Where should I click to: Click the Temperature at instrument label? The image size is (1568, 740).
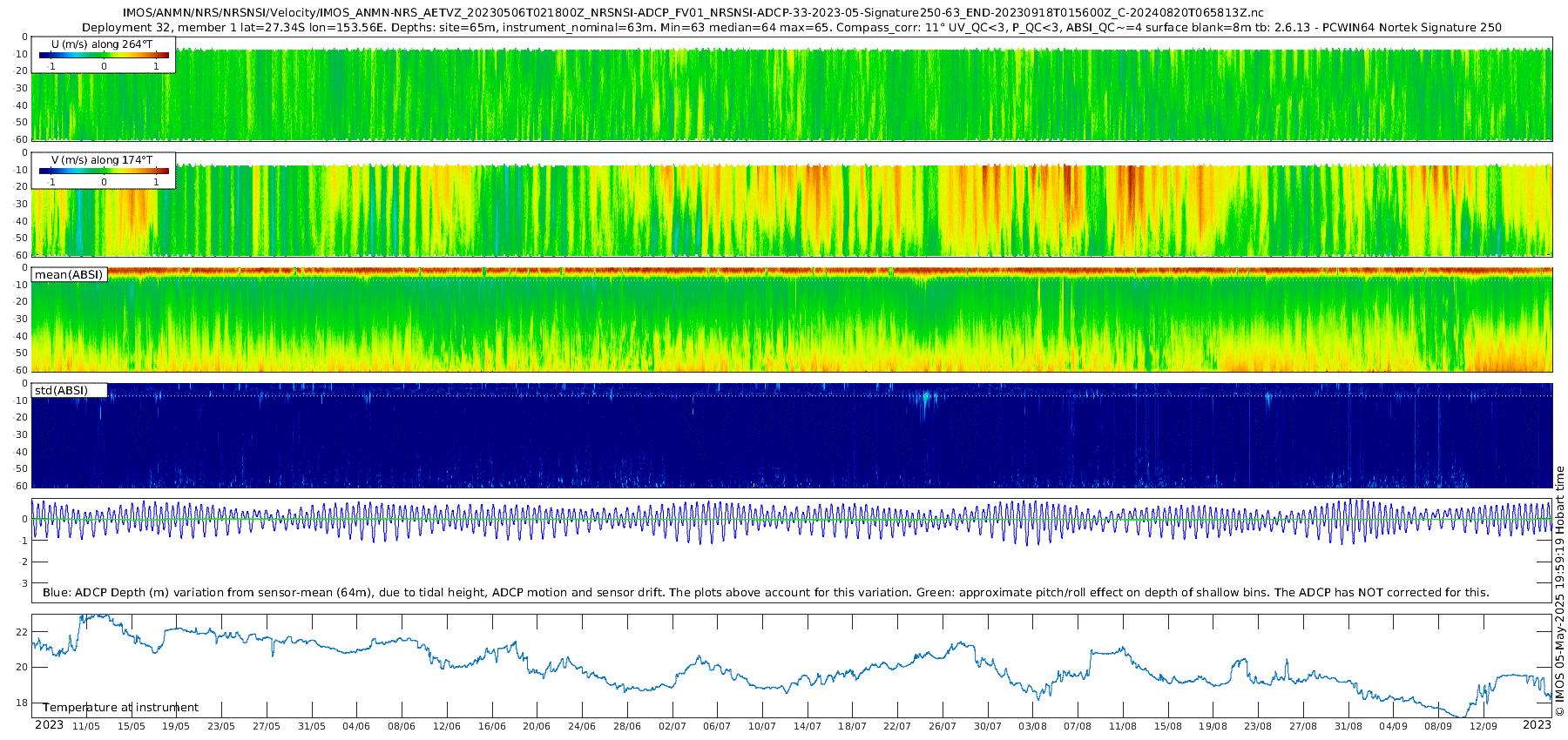tap(121, 708)
